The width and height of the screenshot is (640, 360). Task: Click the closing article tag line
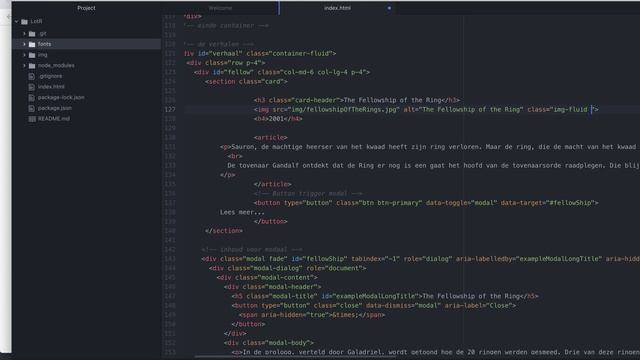click(x=272, y=184)
